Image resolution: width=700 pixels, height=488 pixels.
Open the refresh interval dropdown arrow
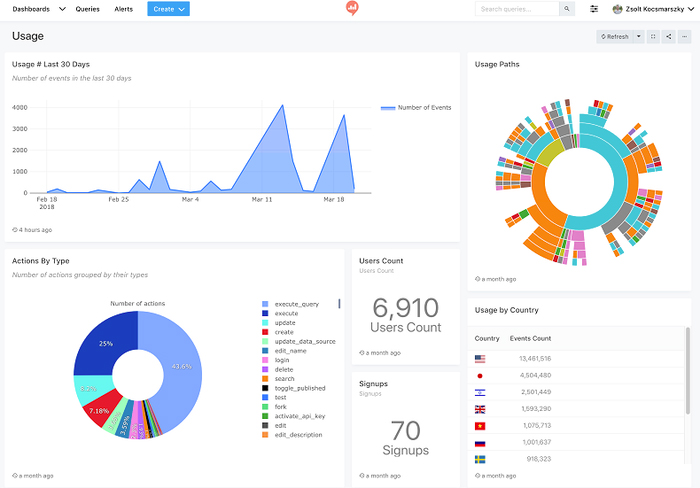point(639,37)
